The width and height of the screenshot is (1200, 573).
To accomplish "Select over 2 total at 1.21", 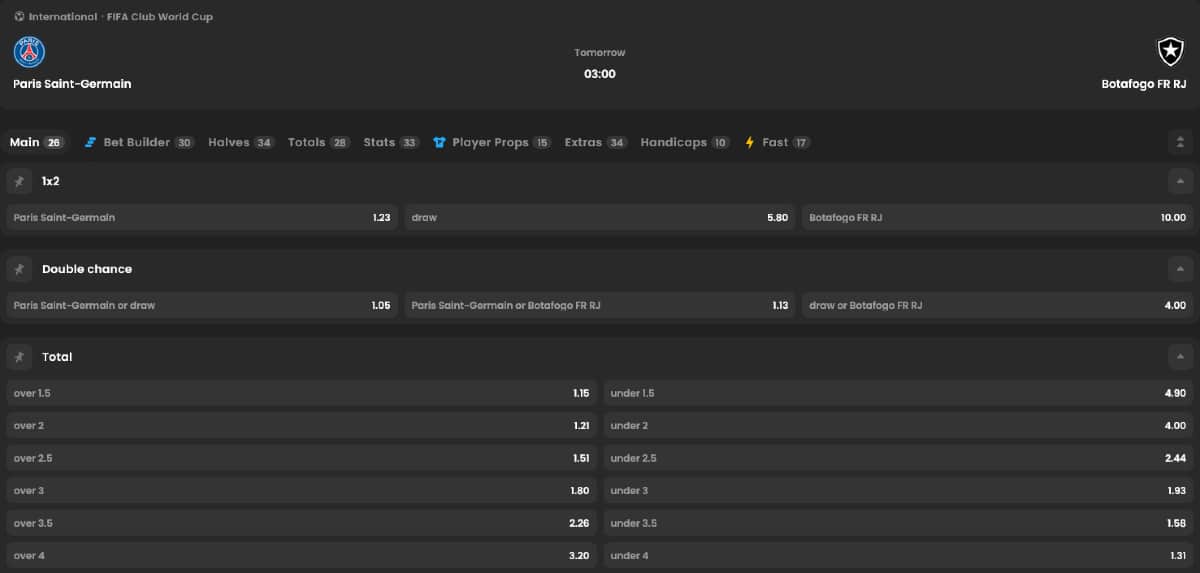I will pyautogui.click(x=302, y=425).
